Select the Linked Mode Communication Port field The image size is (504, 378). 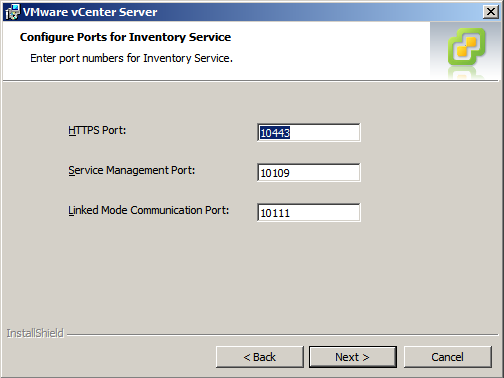pyautogui.click(x=309, y=212)
